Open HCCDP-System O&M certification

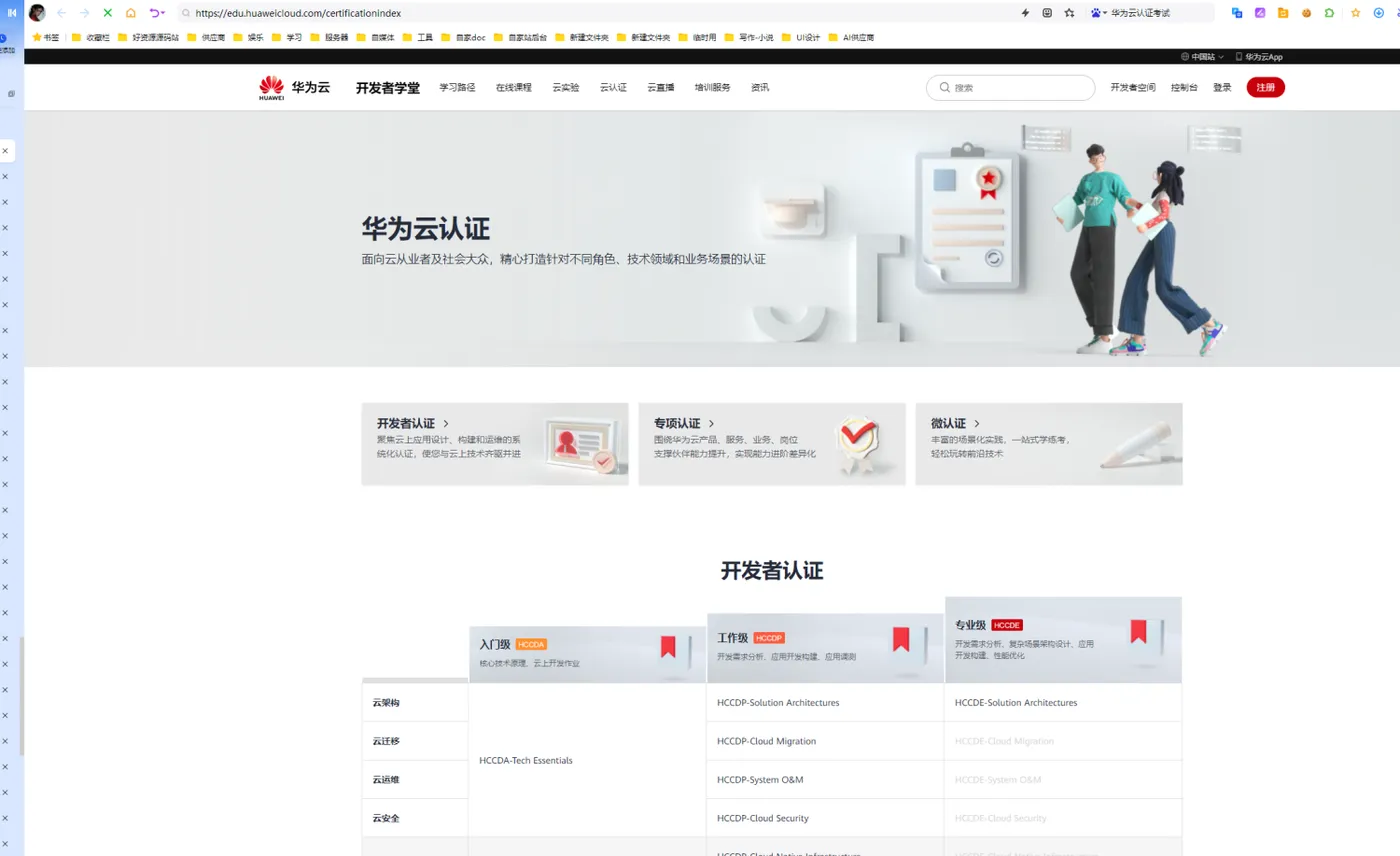click(760, 779)
